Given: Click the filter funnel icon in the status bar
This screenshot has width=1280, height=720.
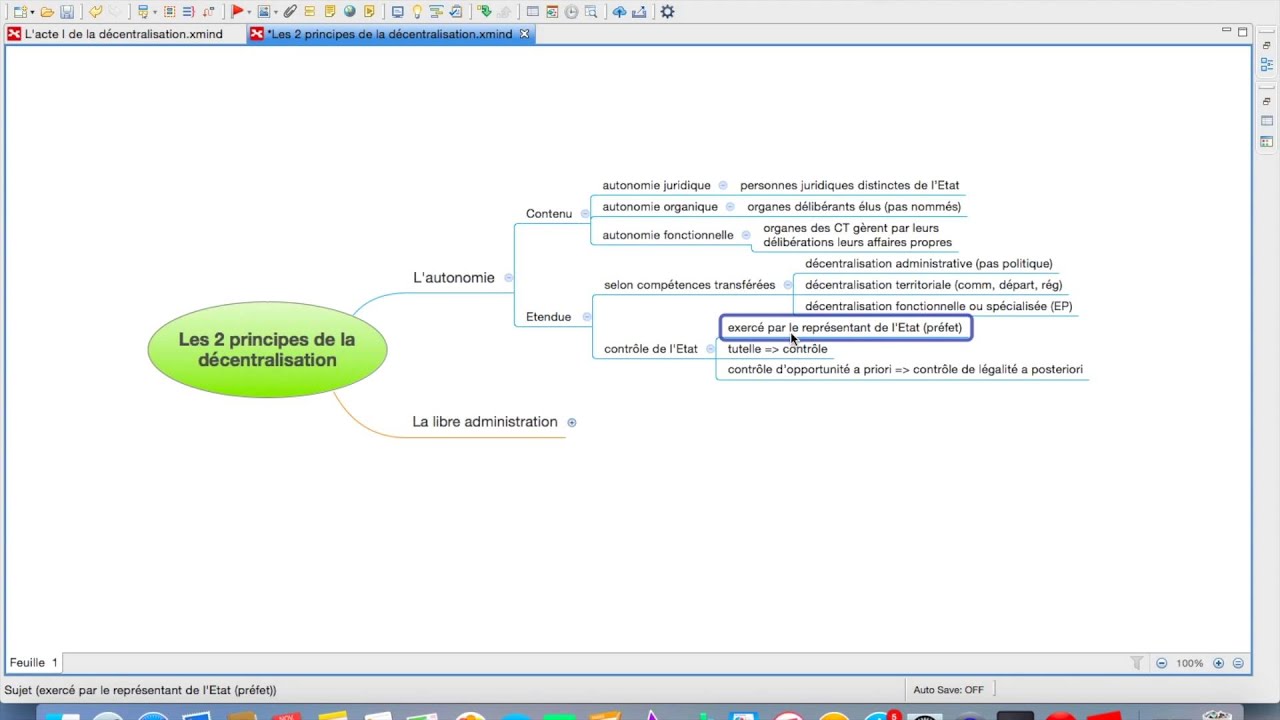Looking at the screenshot, I should tap(1137, 663).
